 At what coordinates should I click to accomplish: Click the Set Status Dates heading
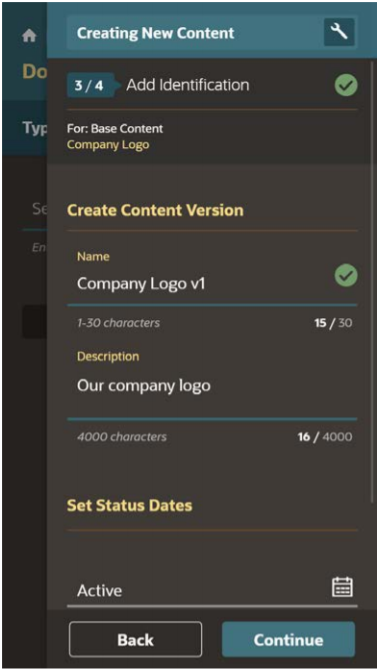point(130,505)
